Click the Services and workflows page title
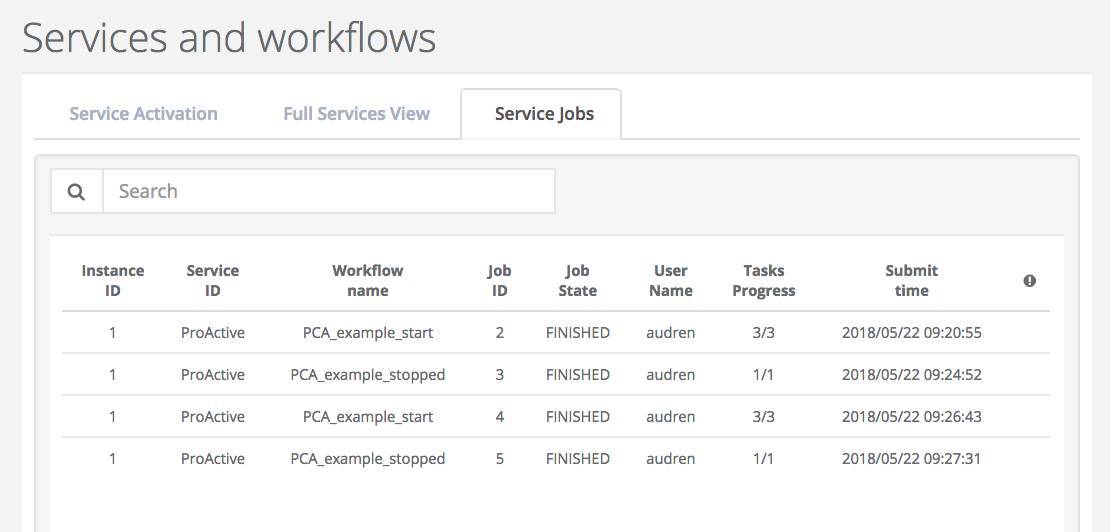The image size is (1110, 532). coord(229,37)
